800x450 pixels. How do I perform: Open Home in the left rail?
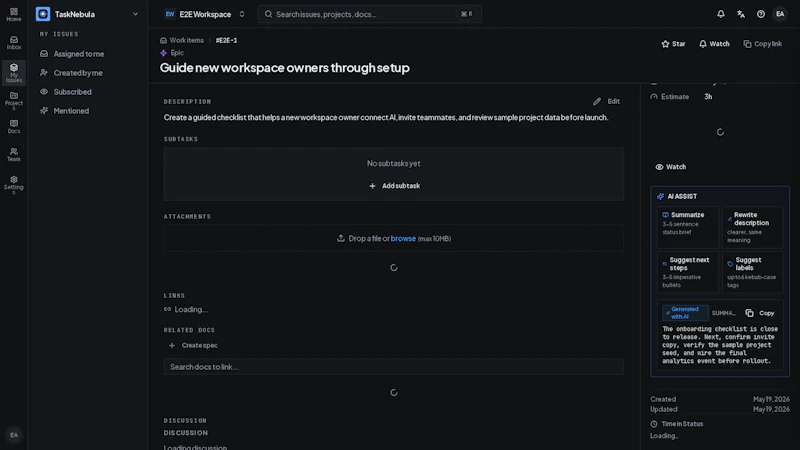pyautogui.click(x=14, y=15)
